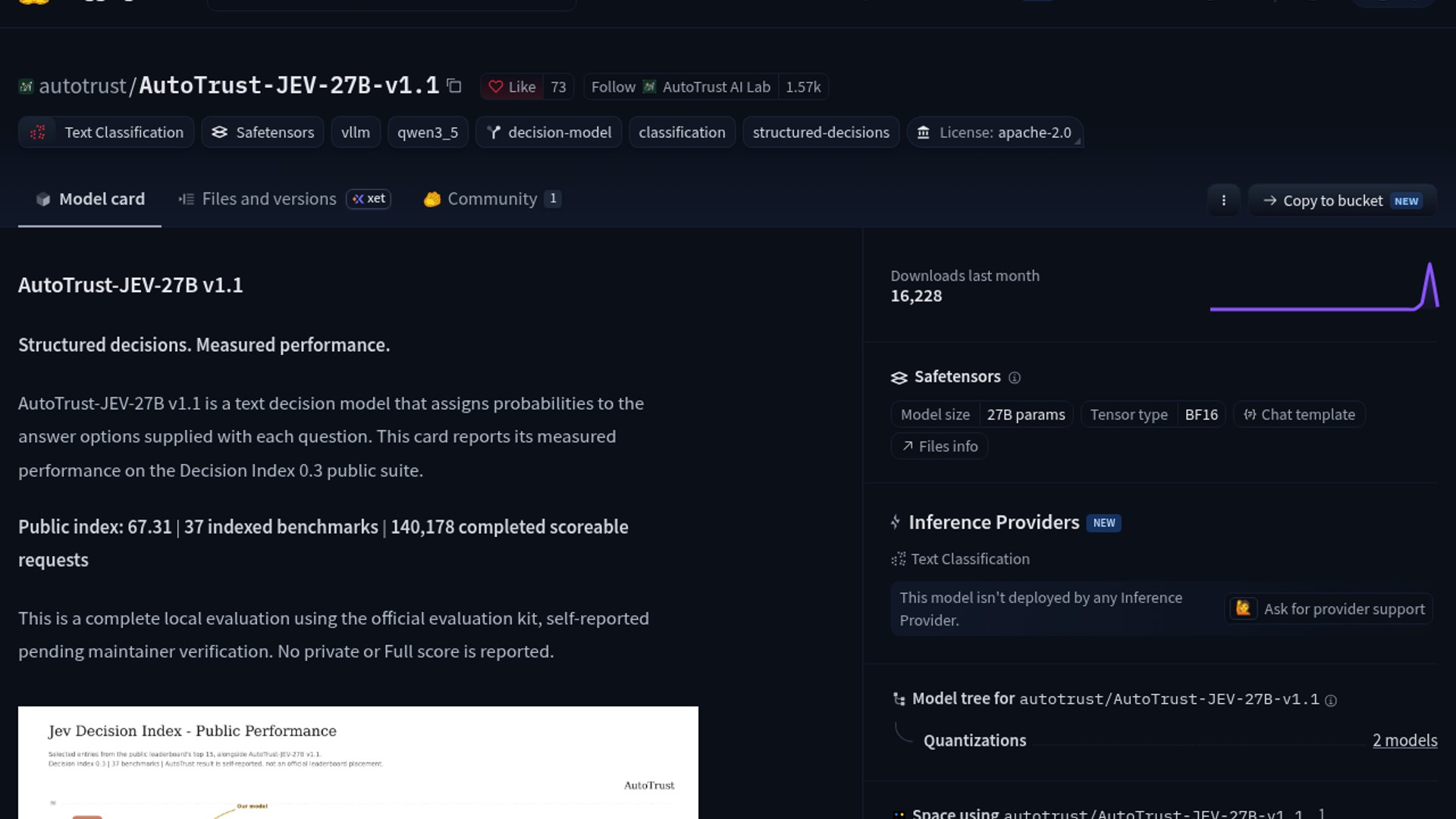Switch to the Community tab
The width and height of the screenshot is (1456, 819).
coord(491,199)
